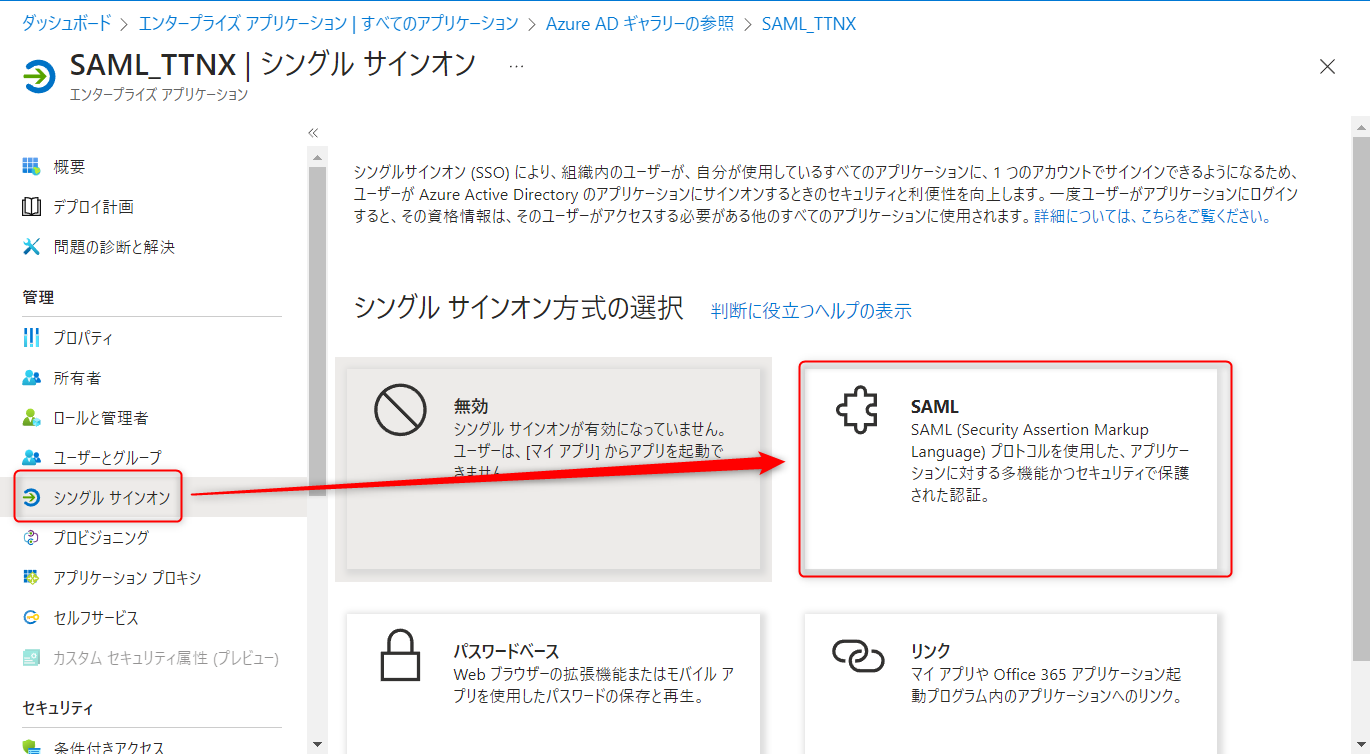Close the SAML_TTNX pane with X
1370x754 pixels.
pyautogui.click(x=1327, y=67)
